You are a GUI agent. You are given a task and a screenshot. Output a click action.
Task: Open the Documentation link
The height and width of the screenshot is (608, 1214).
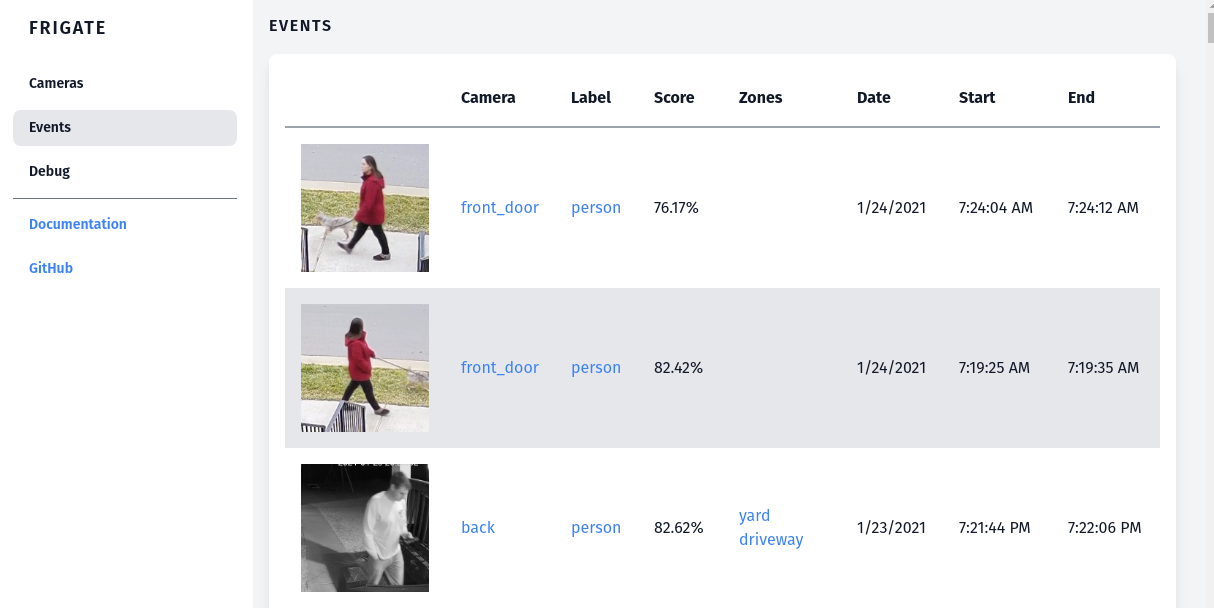coord(78,224)
